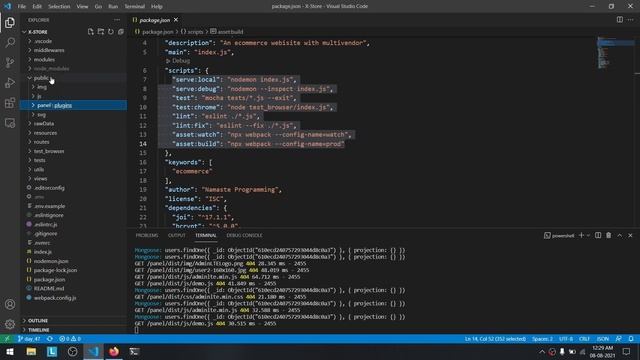This screenshot has height=360, width=640.
Task: Open the Source Control view
Action: (x=10, y=62)
